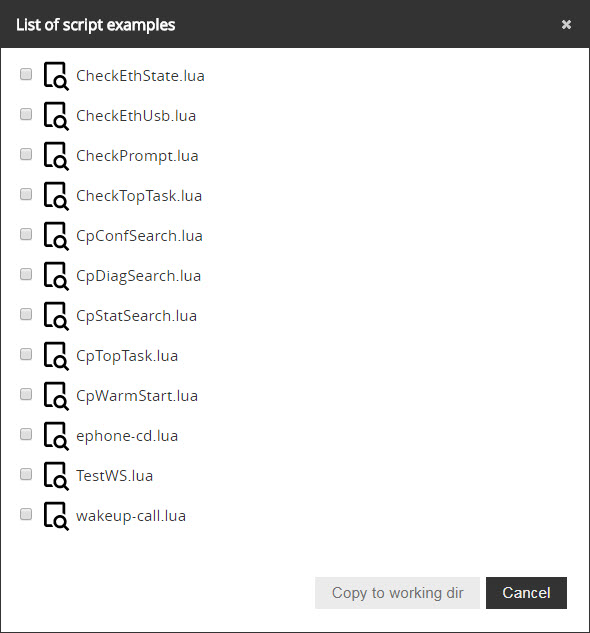
Task: Select the CpWarmStart.lua checkbox
Action: click(x=26, y=394)
